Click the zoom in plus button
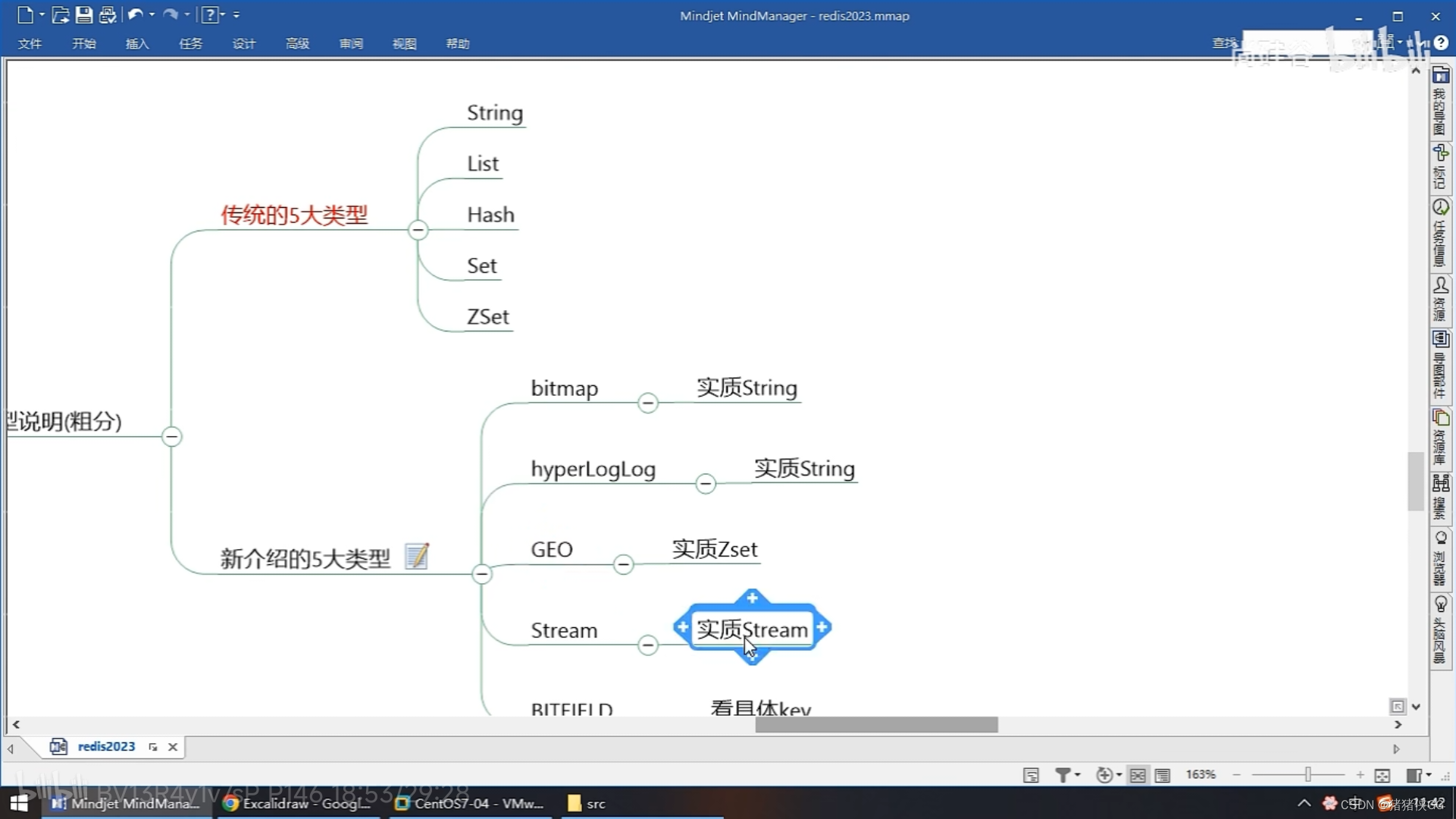 click(1360, 775)
